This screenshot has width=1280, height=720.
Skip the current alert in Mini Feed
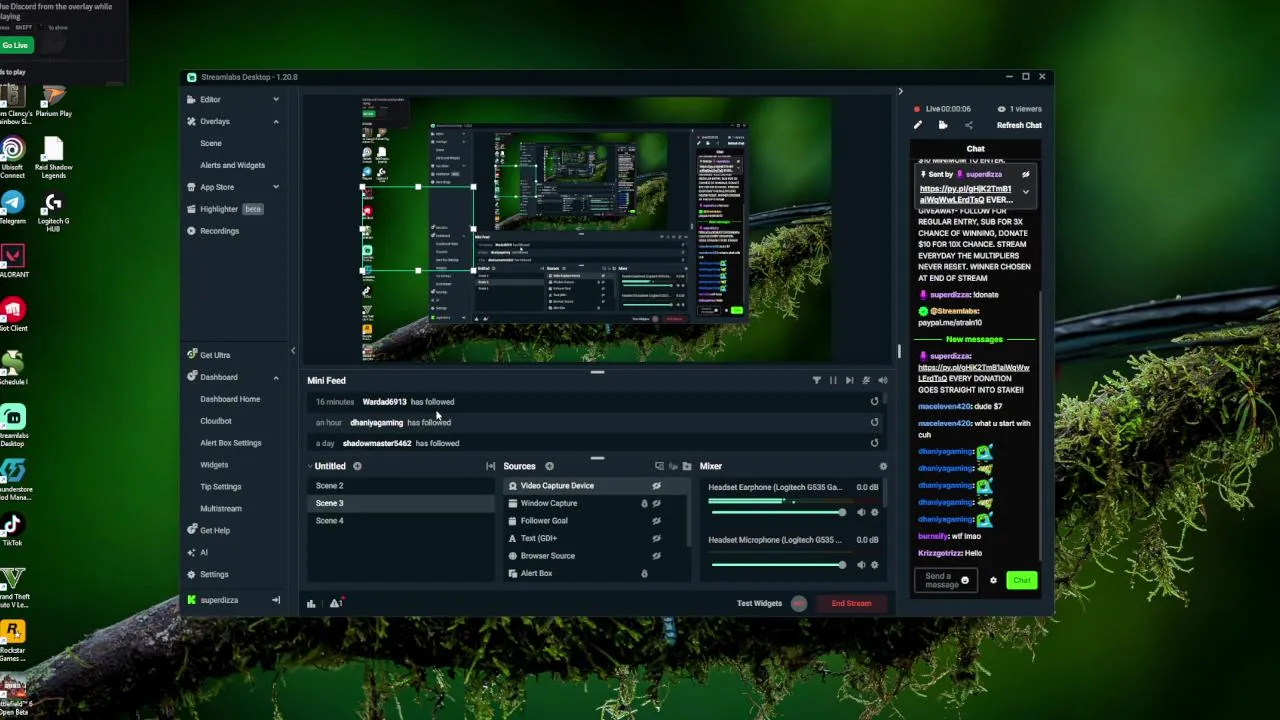849,380
